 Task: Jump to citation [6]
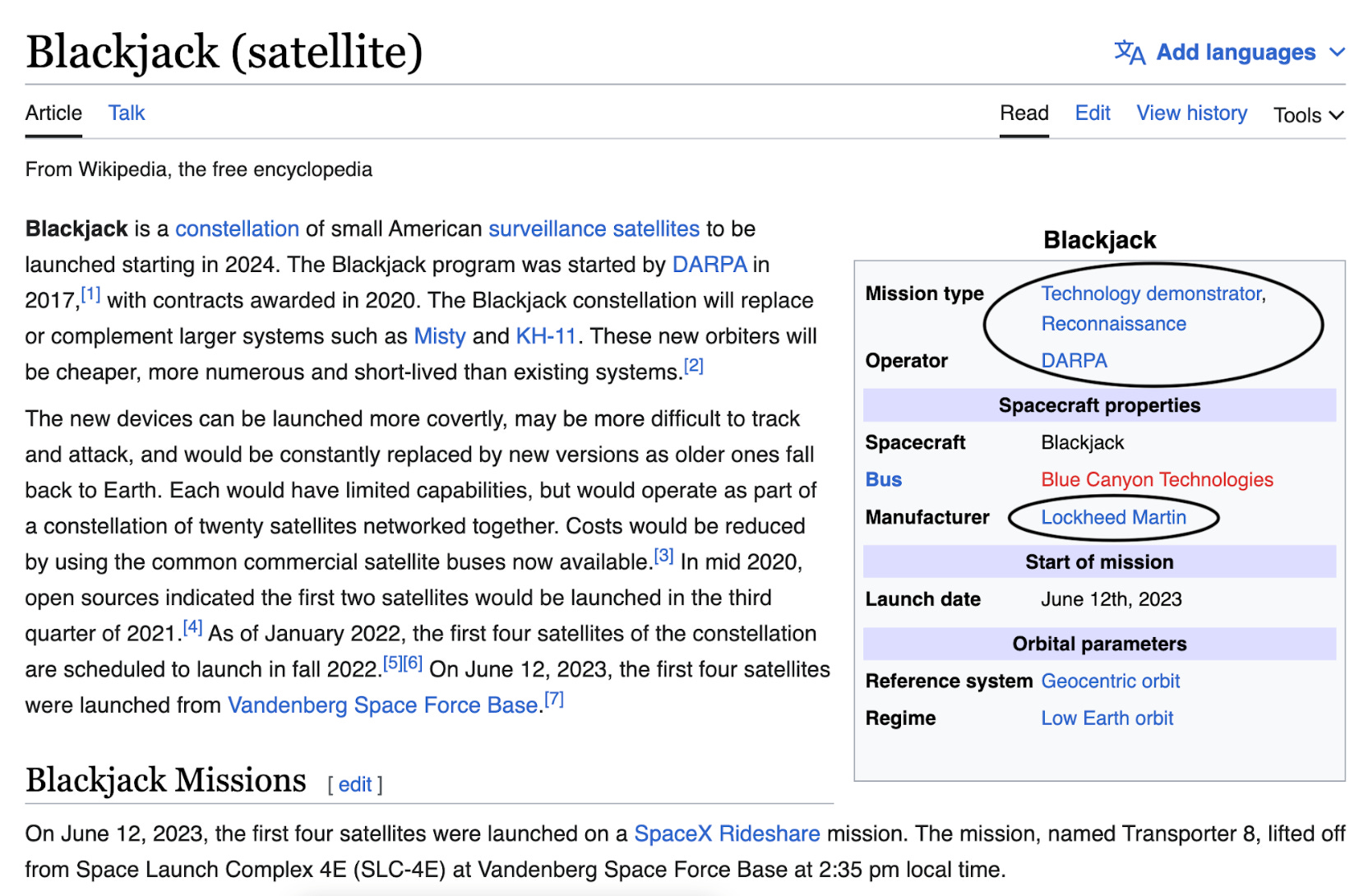click(x=413, y=663)
